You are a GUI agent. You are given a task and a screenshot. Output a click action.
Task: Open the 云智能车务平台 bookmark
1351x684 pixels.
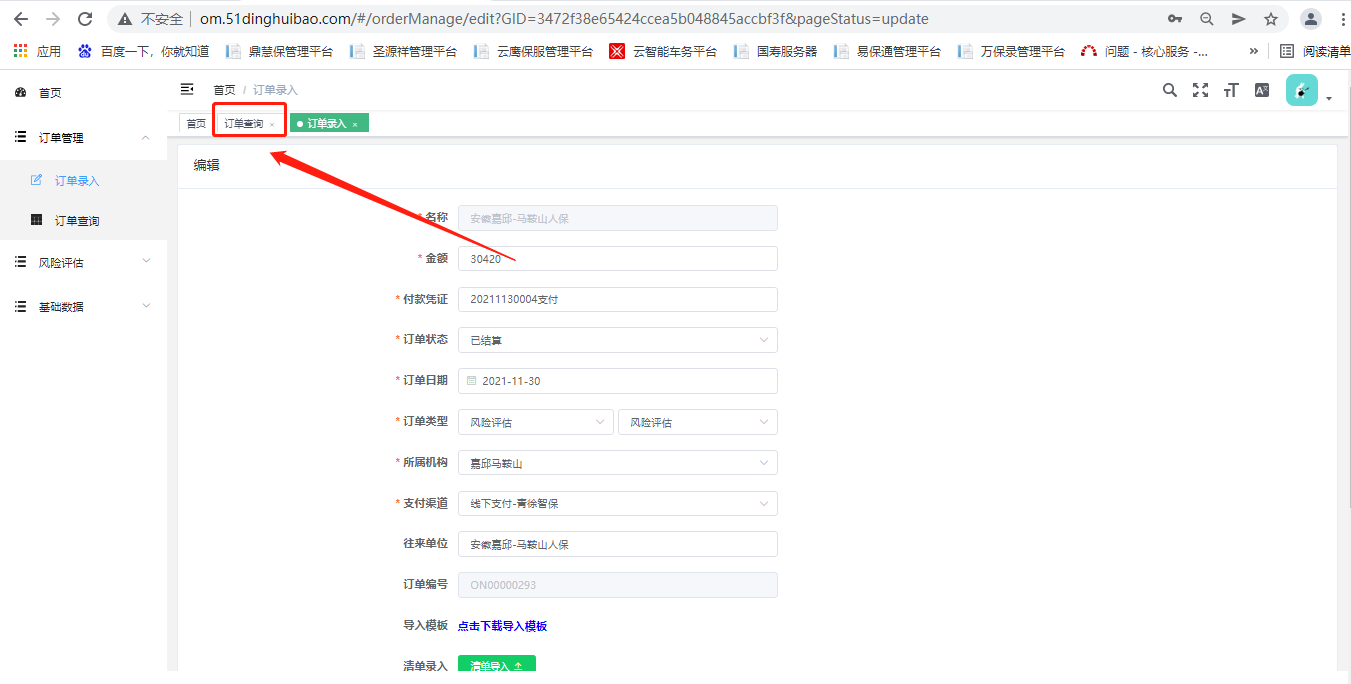click(663, 51)
